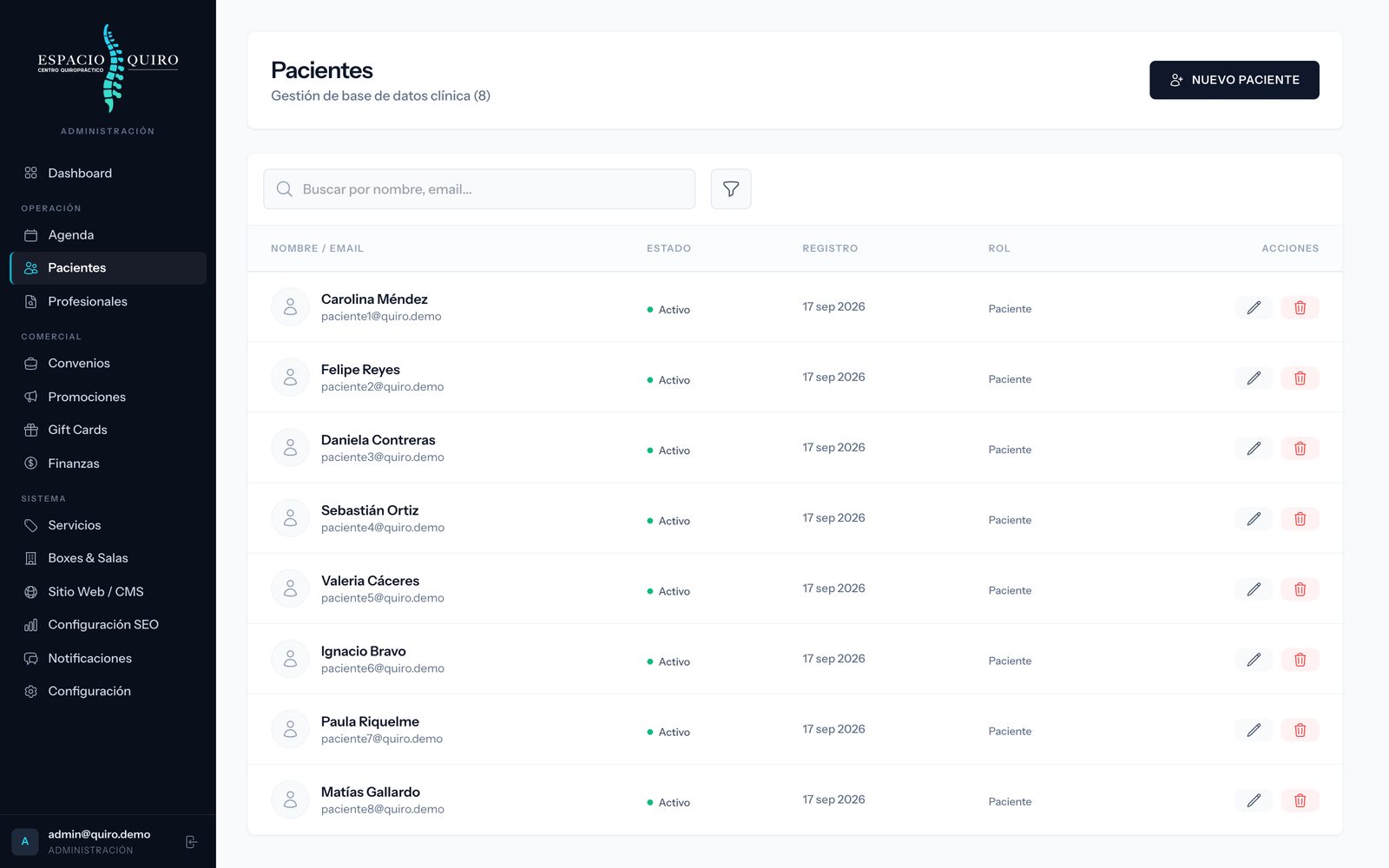This screenshot has height=868, width=1389.
Task: Open Convenios section
Action: (x=108, y=363)
